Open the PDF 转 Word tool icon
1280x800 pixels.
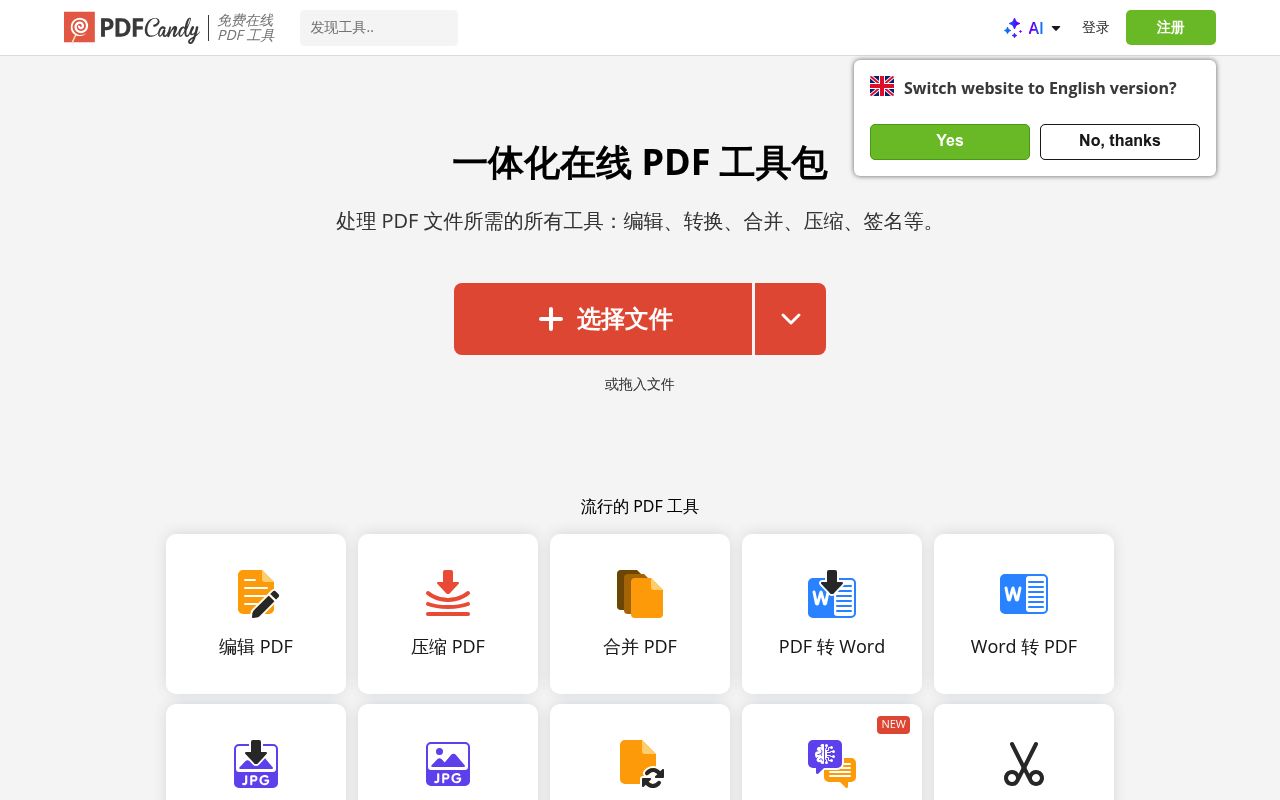pos(832,594)
